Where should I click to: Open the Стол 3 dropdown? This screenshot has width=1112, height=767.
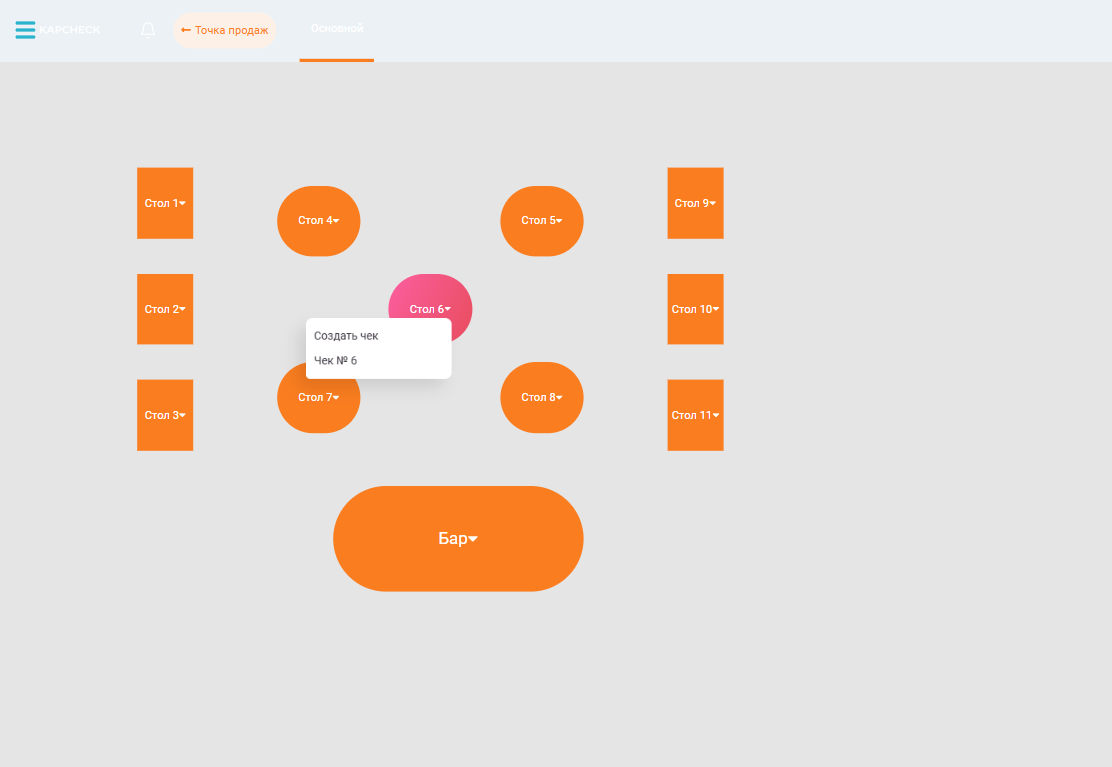[165, 415]
